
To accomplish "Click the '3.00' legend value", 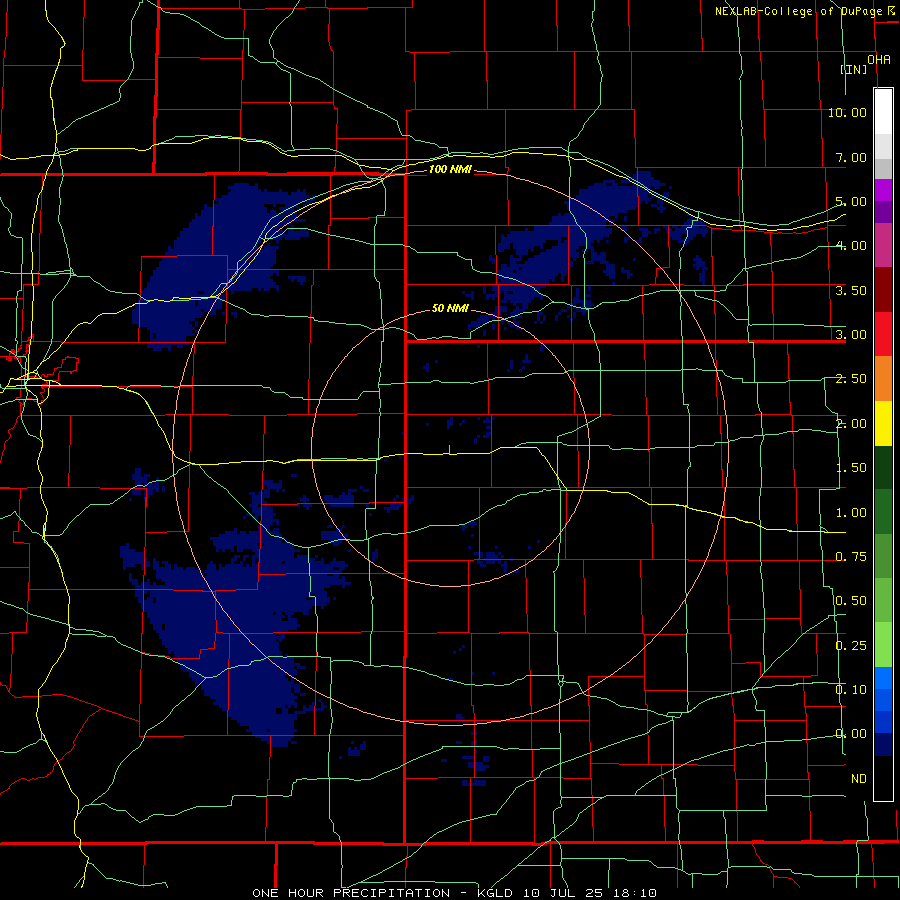I will (851, 335).
